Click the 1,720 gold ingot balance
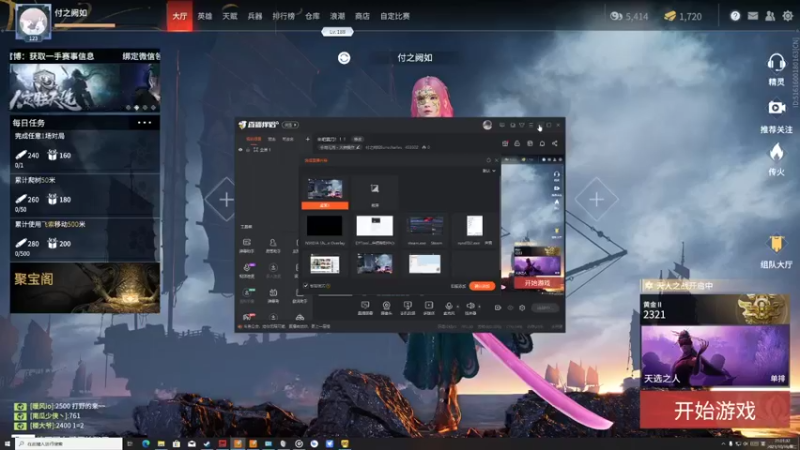The width and height of the screenshot is (800, 450). click(x=683, y=16)
